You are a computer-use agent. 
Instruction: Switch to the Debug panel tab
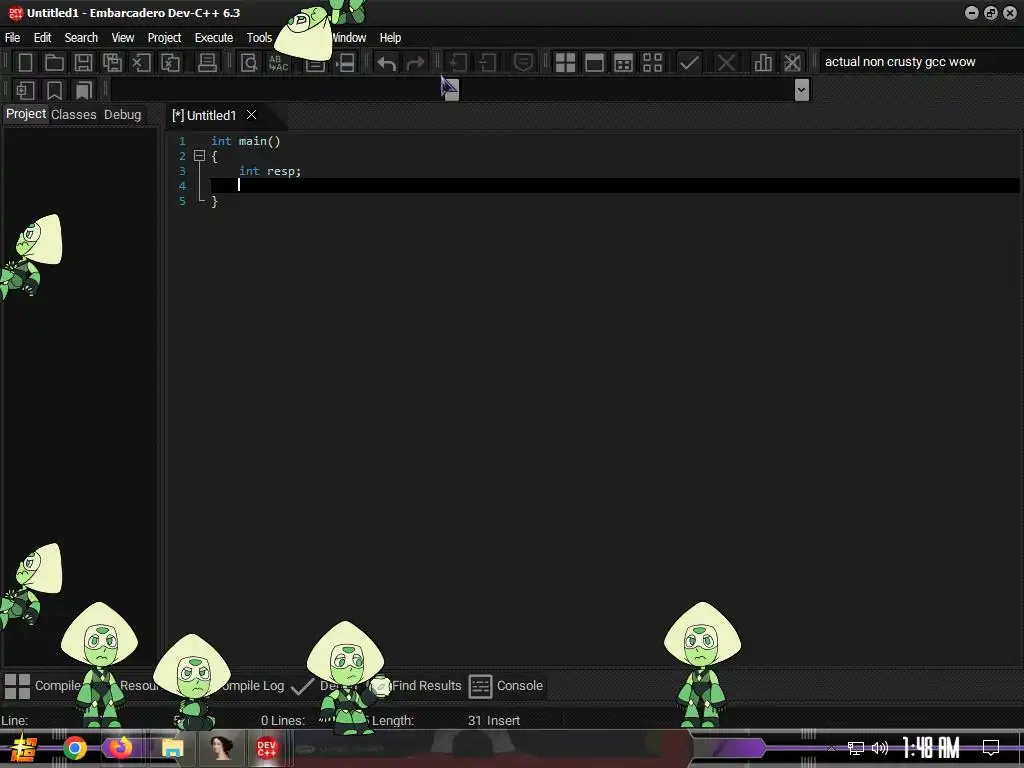[122, 114]
